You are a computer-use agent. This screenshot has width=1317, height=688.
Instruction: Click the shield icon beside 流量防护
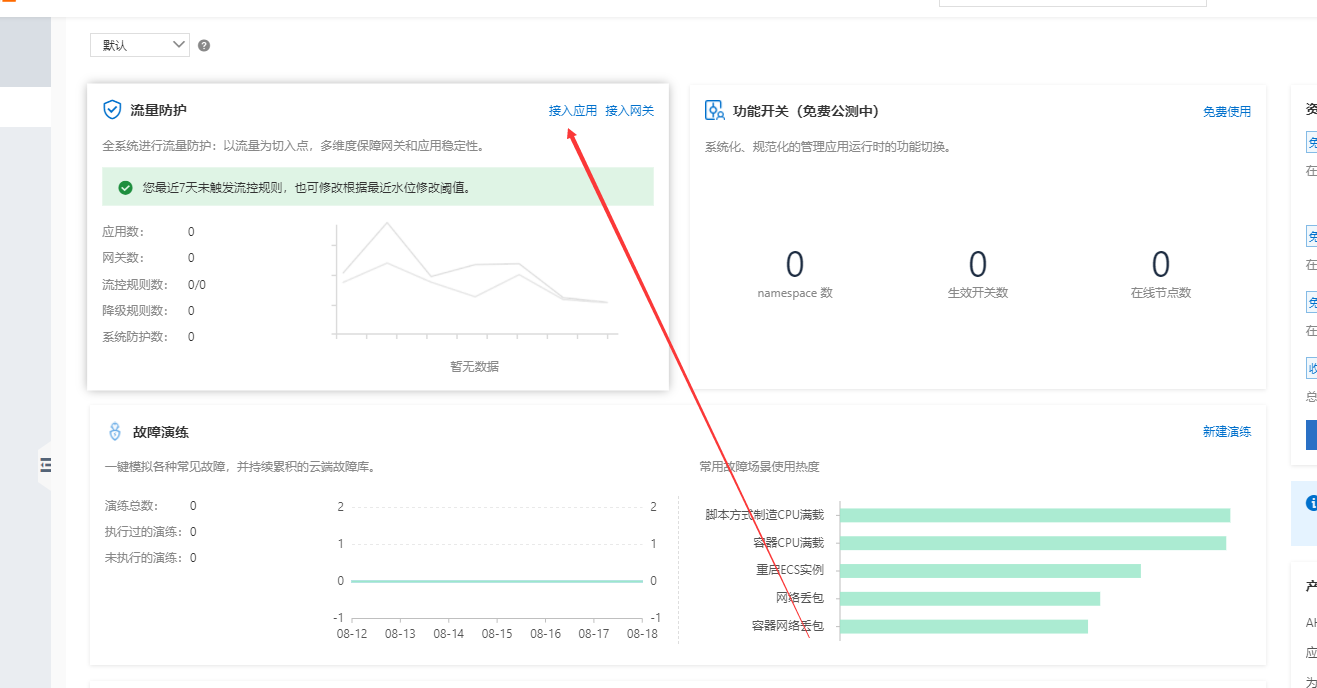click(x=112, y=110)
